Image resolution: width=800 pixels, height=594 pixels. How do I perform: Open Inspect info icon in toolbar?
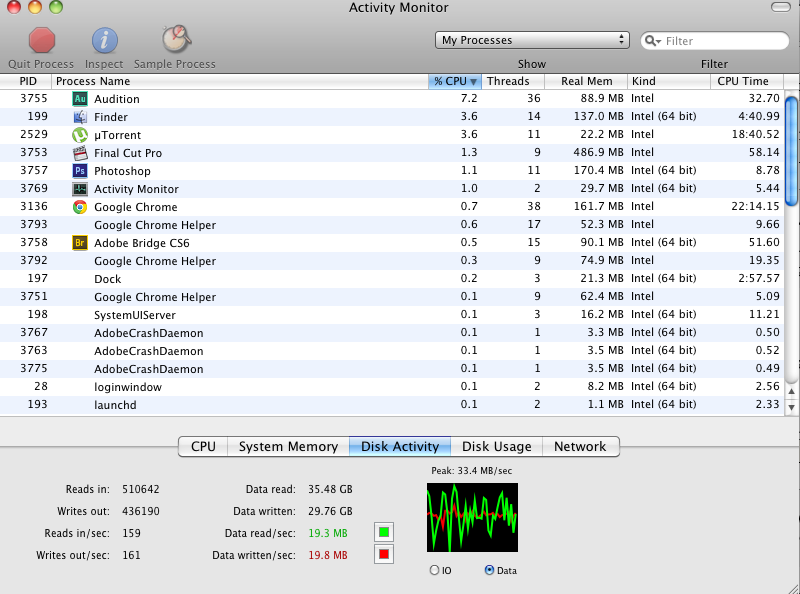coord(105,40)
